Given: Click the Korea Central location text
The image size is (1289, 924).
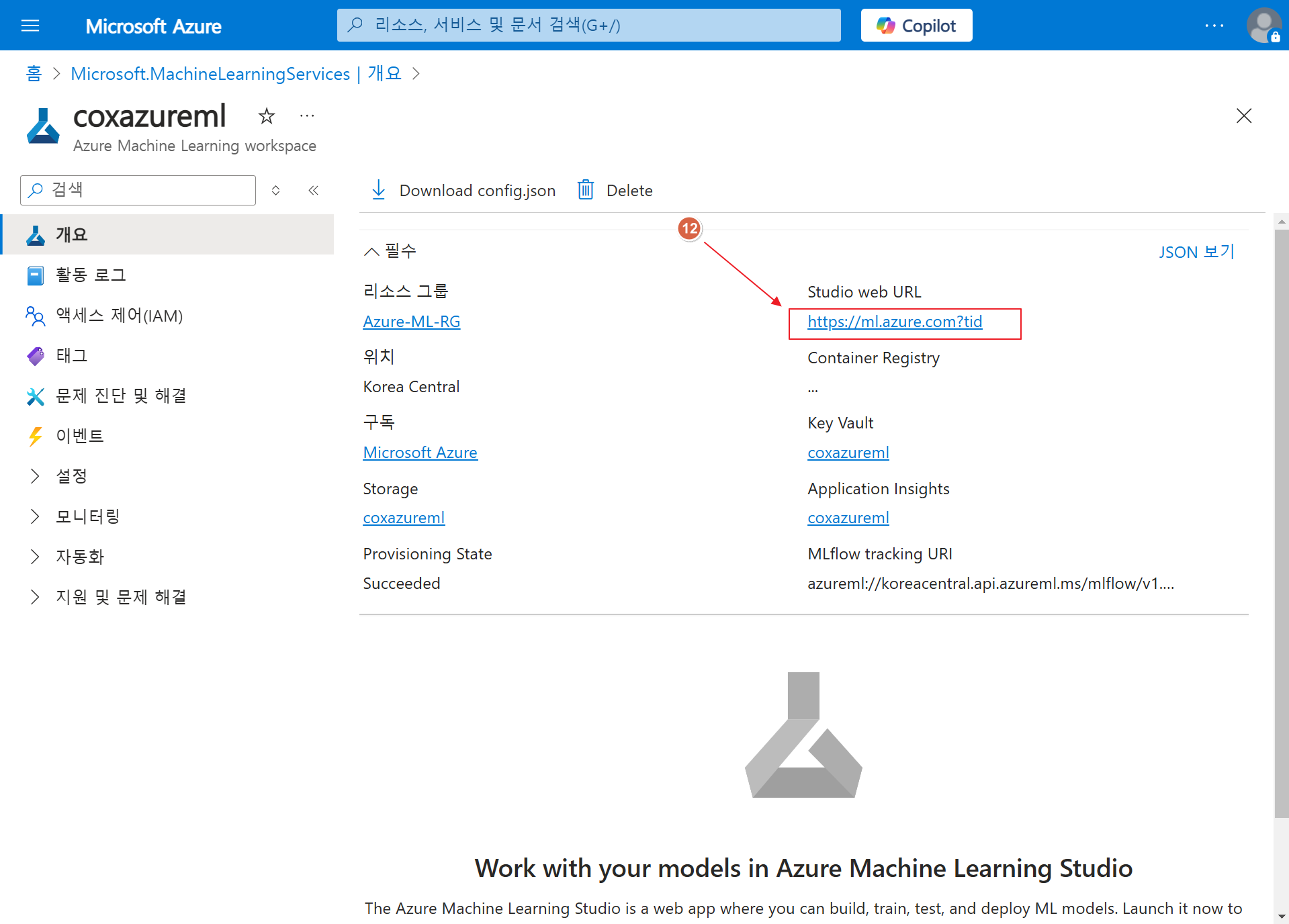Looking at the screenshot, I should pos(411,387).
